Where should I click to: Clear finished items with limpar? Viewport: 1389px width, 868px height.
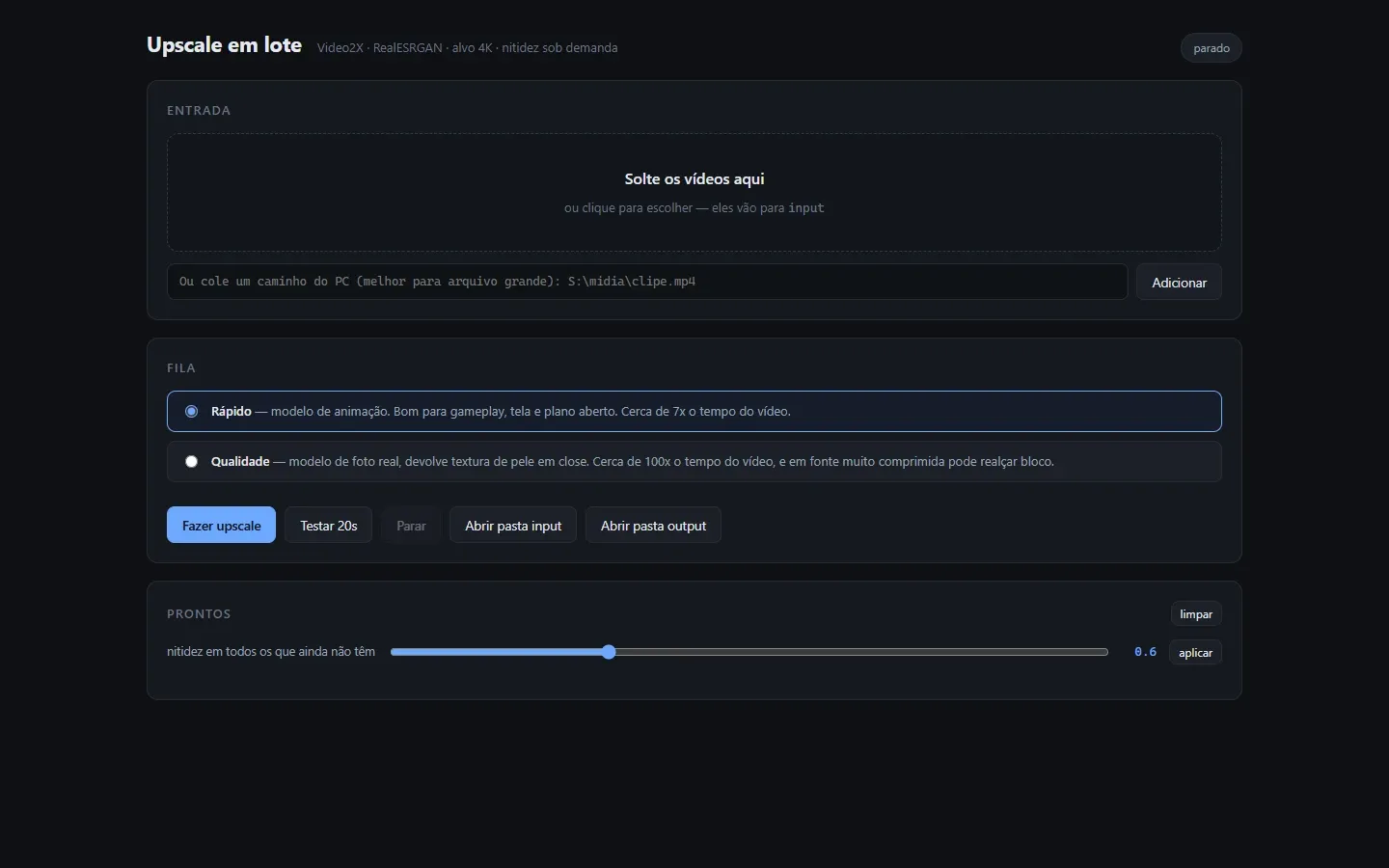tap(1196, 614)
